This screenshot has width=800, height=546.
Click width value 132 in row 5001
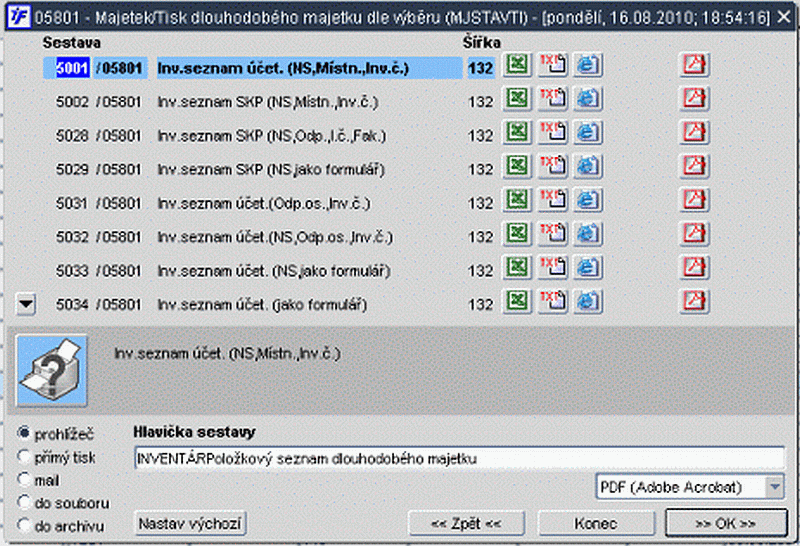click(x=481, y=68)
